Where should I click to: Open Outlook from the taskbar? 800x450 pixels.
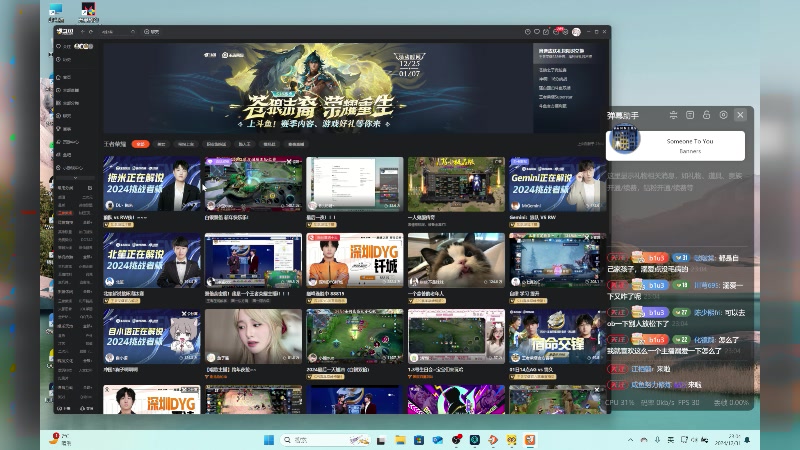[438, 440]
